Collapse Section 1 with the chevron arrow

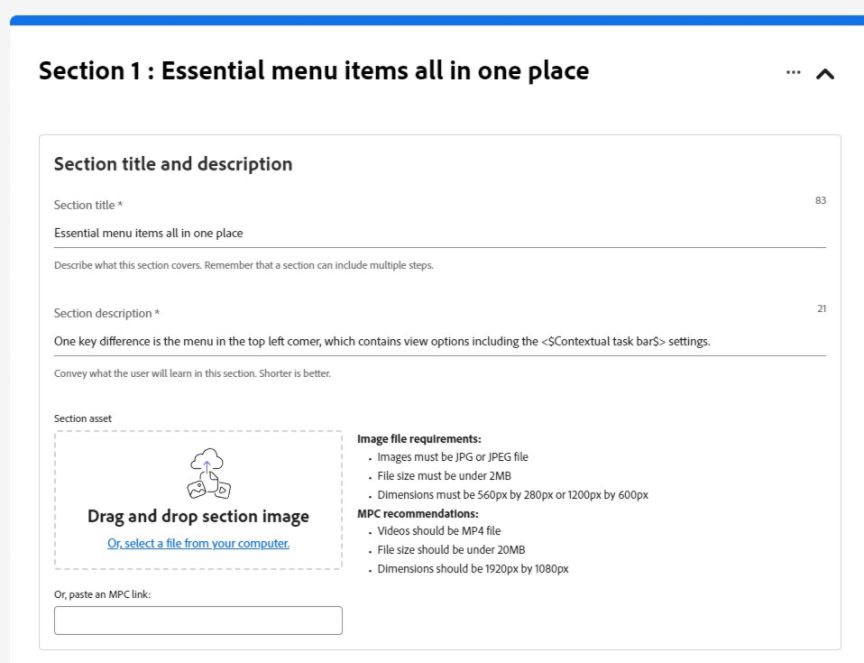825,73
